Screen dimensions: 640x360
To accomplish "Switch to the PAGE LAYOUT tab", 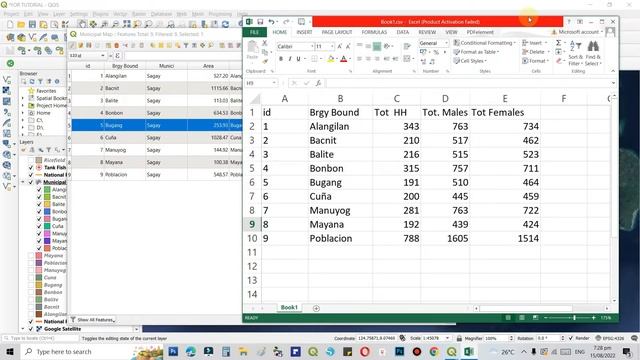I will 337,32.
